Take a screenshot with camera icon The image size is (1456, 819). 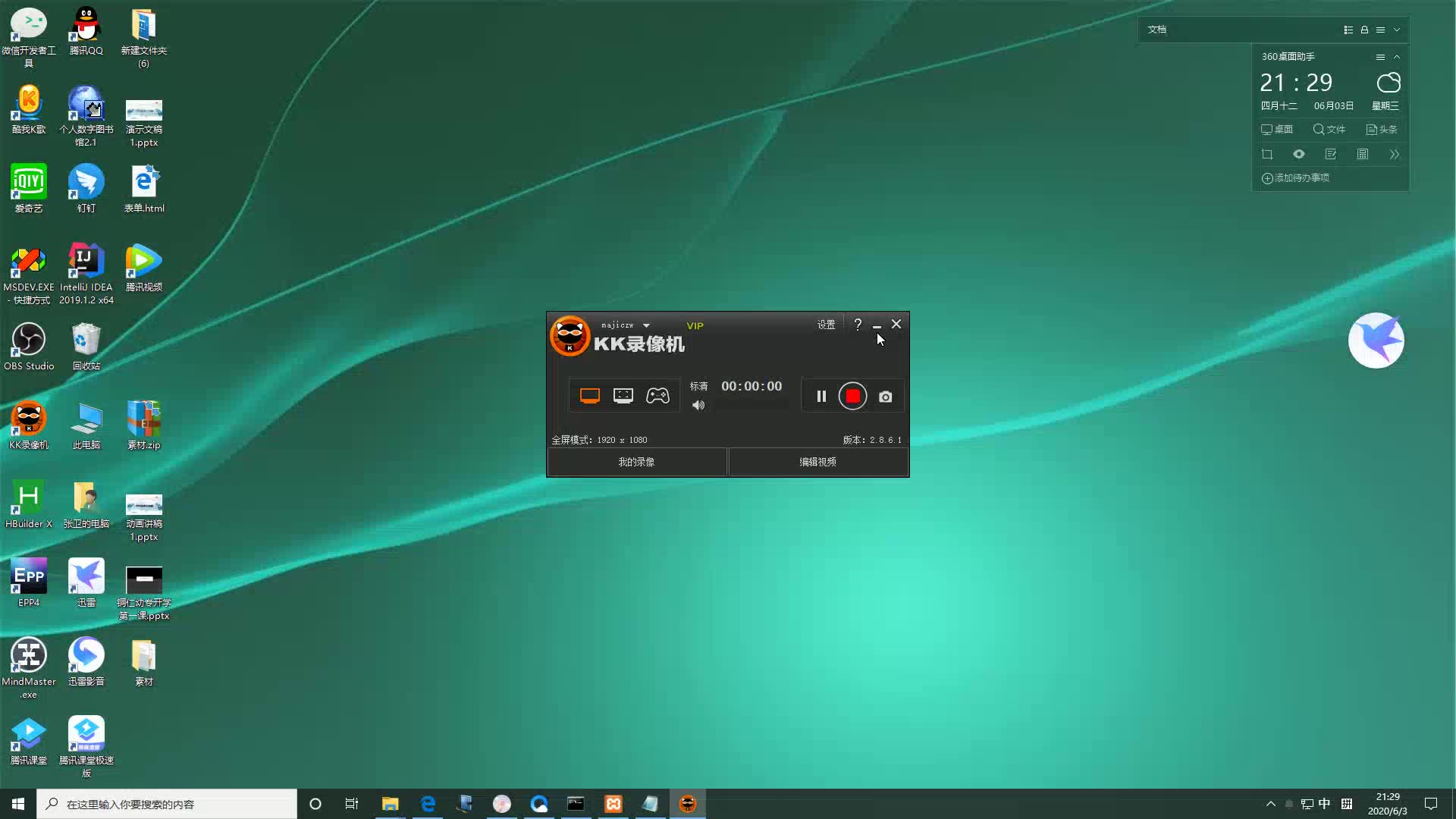885,397
